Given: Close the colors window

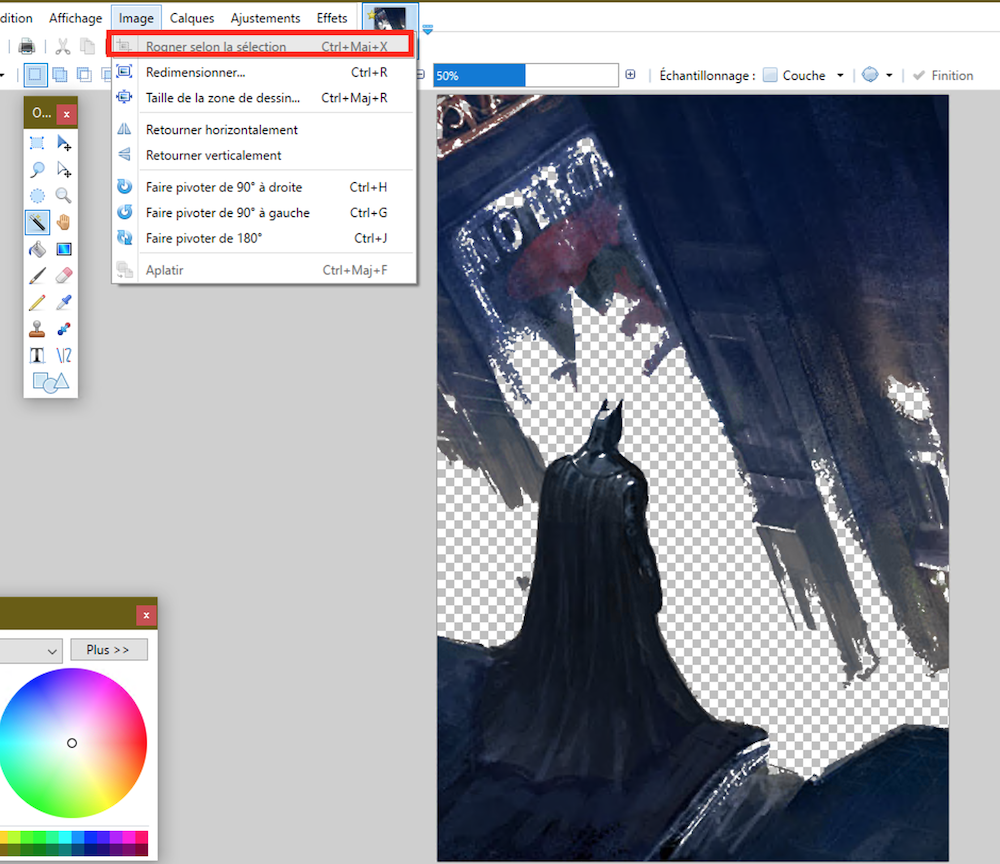Looking at the screenshot, I should 146,615.
